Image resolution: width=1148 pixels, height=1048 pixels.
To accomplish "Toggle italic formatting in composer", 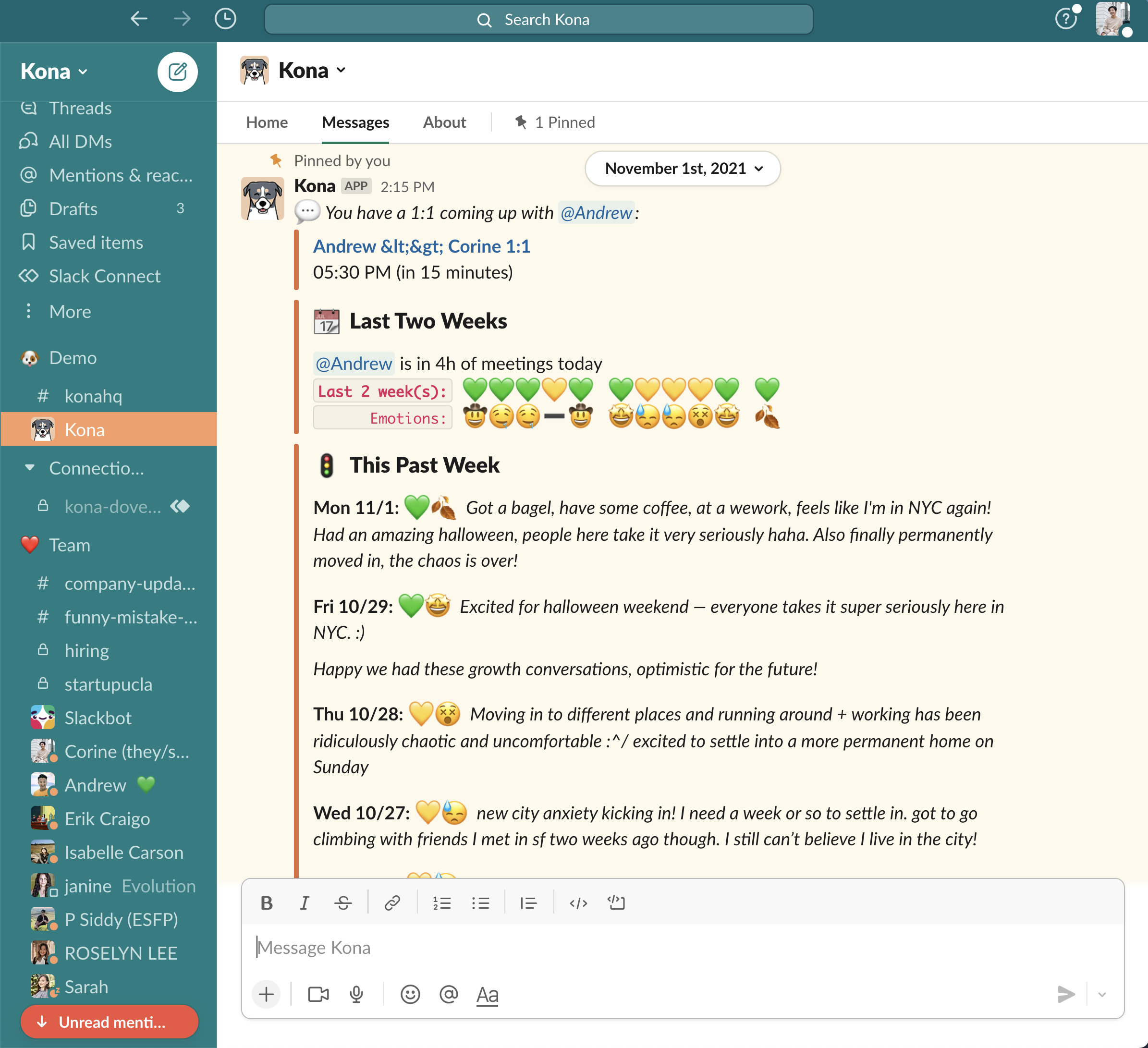I will pos(305,903).
